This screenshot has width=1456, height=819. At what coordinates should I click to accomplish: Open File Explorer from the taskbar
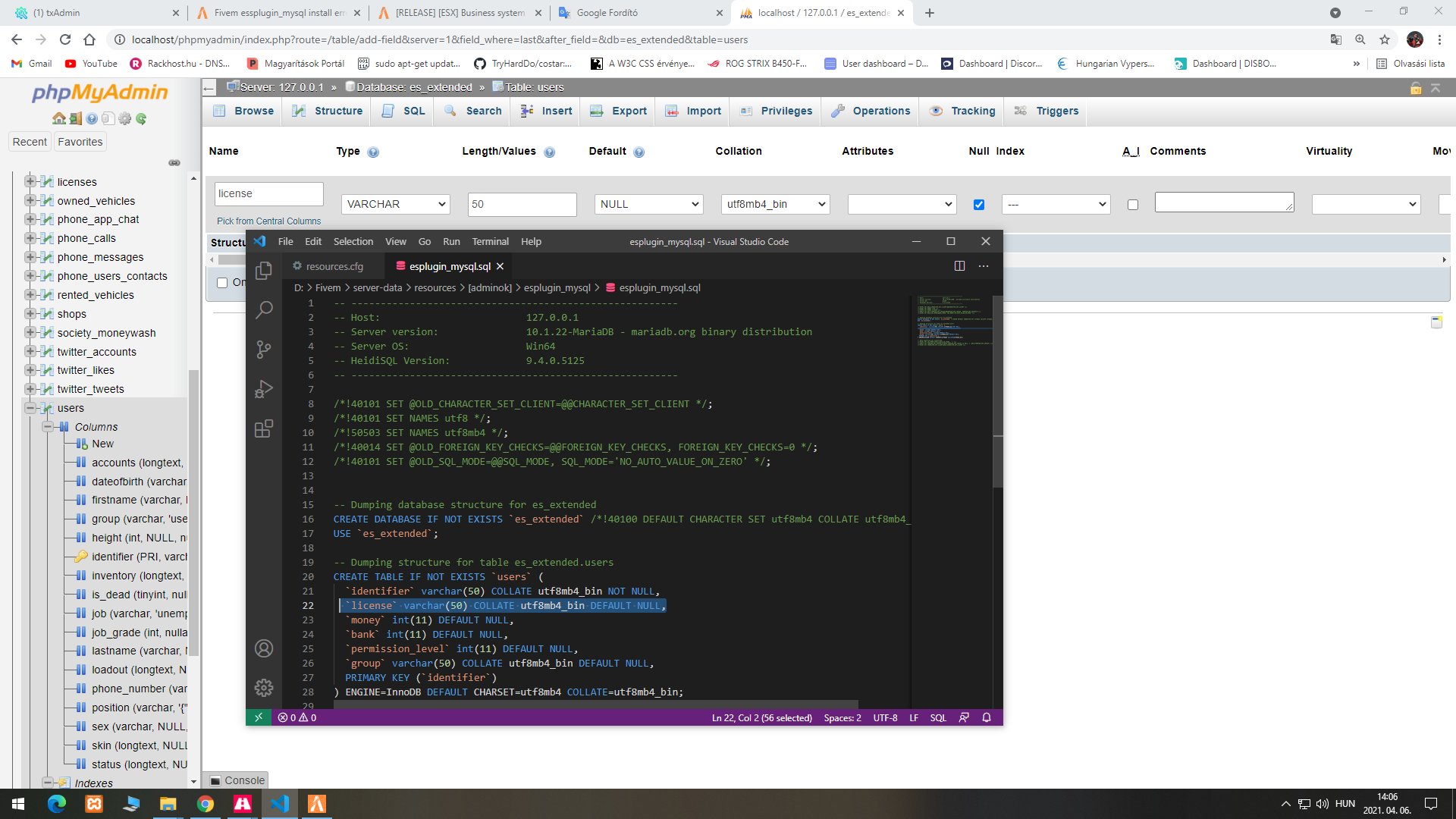pyautogui.click(x=168, y=804)
